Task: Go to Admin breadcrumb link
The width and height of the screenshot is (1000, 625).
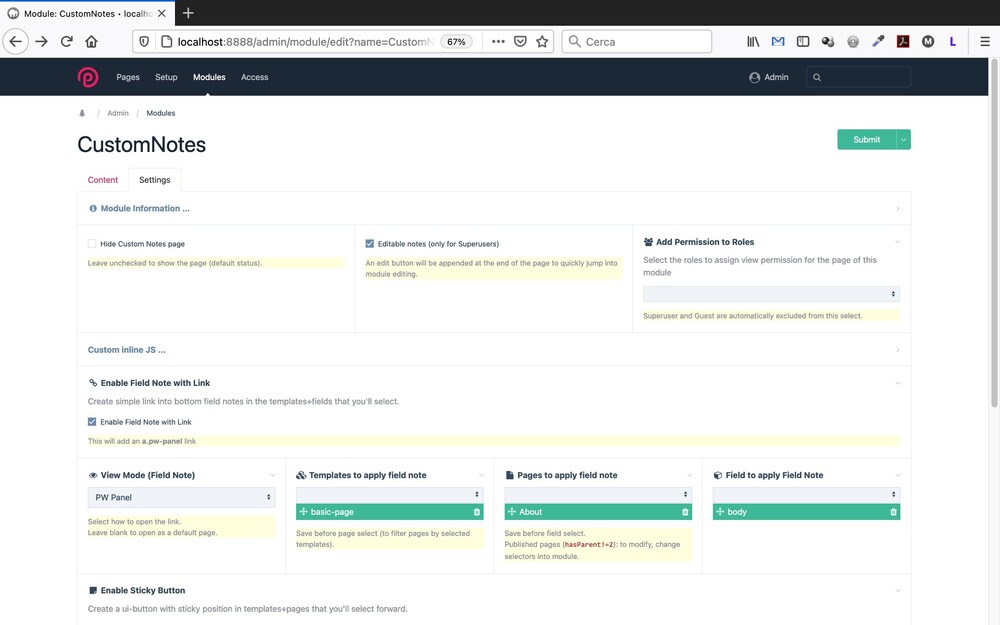Action: [x=118, y=114]
